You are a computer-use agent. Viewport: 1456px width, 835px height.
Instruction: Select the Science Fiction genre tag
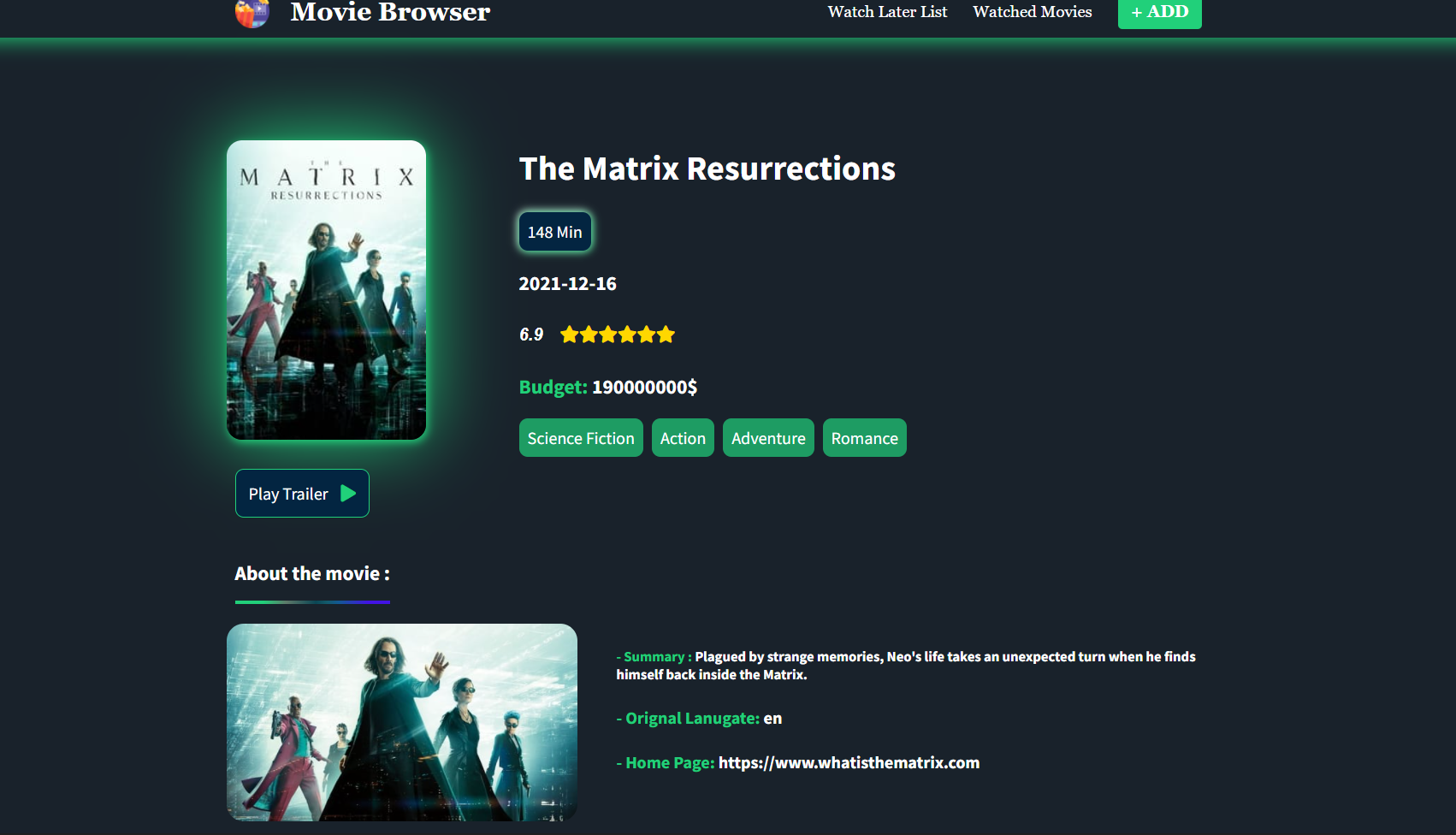(581, 438)
